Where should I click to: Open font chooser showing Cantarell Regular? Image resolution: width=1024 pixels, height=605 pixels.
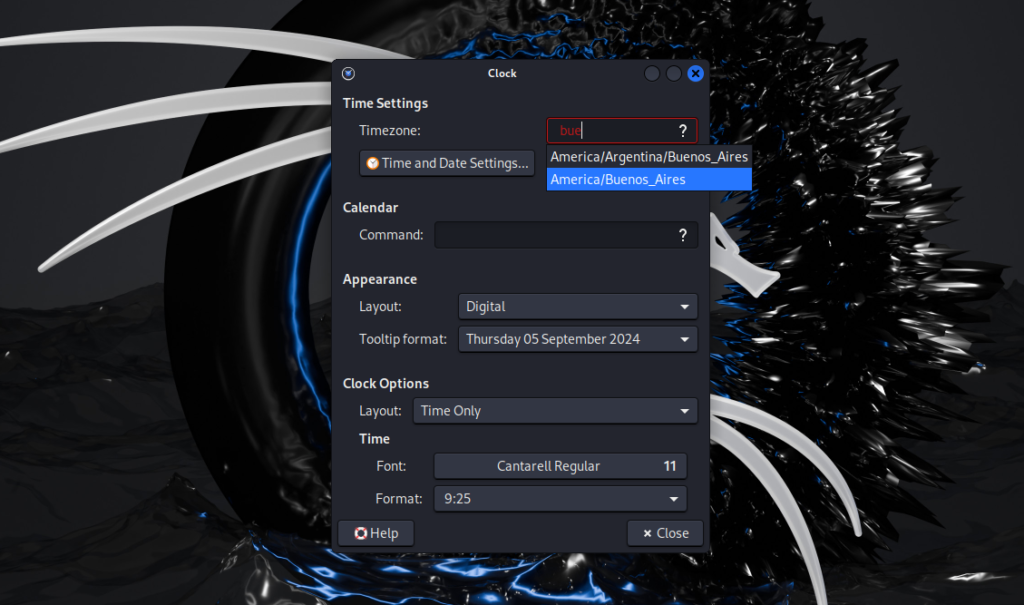560,466
